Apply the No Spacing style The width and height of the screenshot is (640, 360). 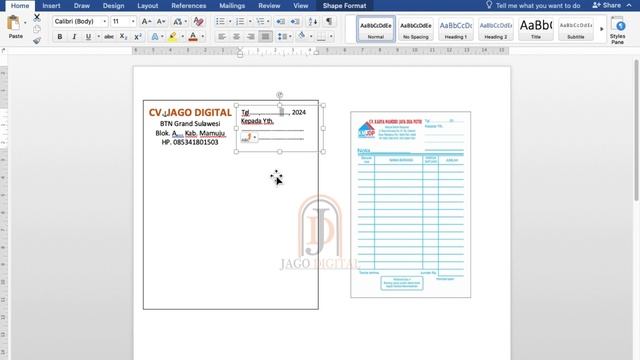[416, 29]
